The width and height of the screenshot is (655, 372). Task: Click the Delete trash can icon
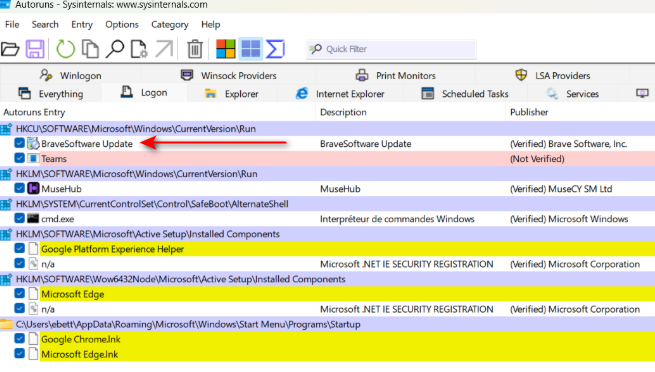tap(195, 49)
